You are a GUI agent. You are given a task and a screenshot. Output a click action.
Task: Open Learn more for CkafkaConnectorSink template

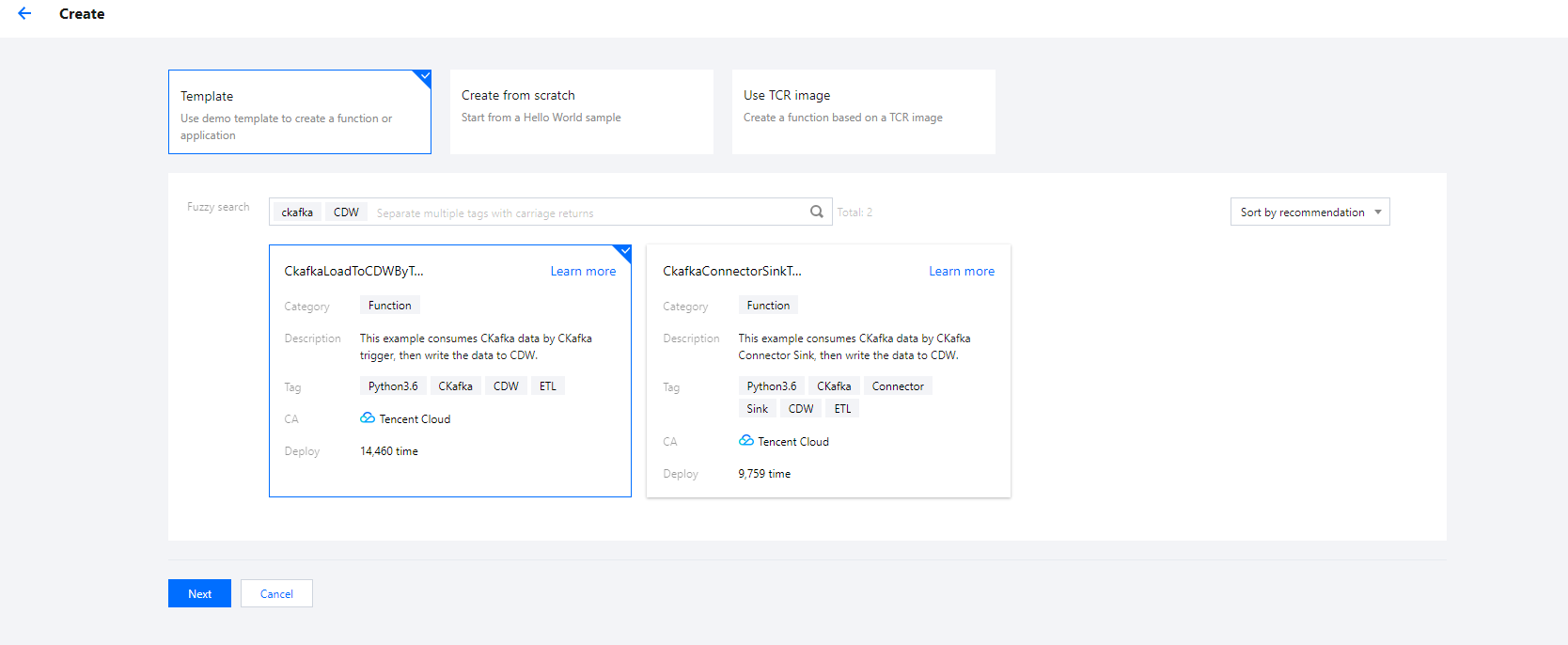coord(961,272)
